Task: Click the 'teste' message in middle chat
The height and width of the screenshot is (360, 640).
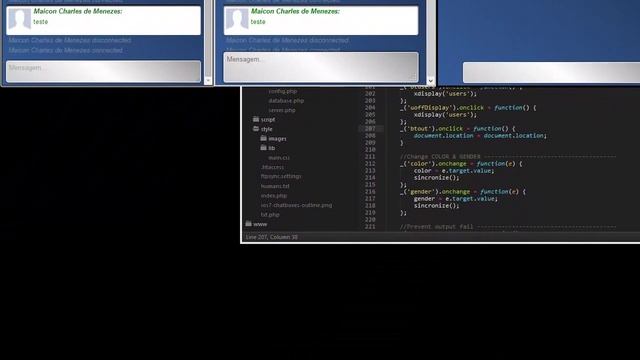Action: tap(258, 22)
